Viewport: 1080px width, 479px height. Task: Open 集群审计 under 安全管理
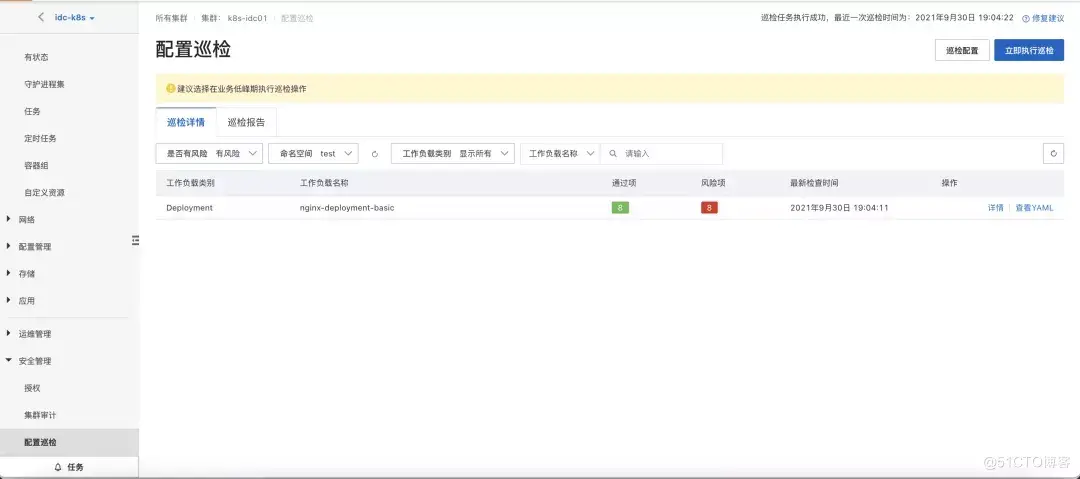pos(40,416)
